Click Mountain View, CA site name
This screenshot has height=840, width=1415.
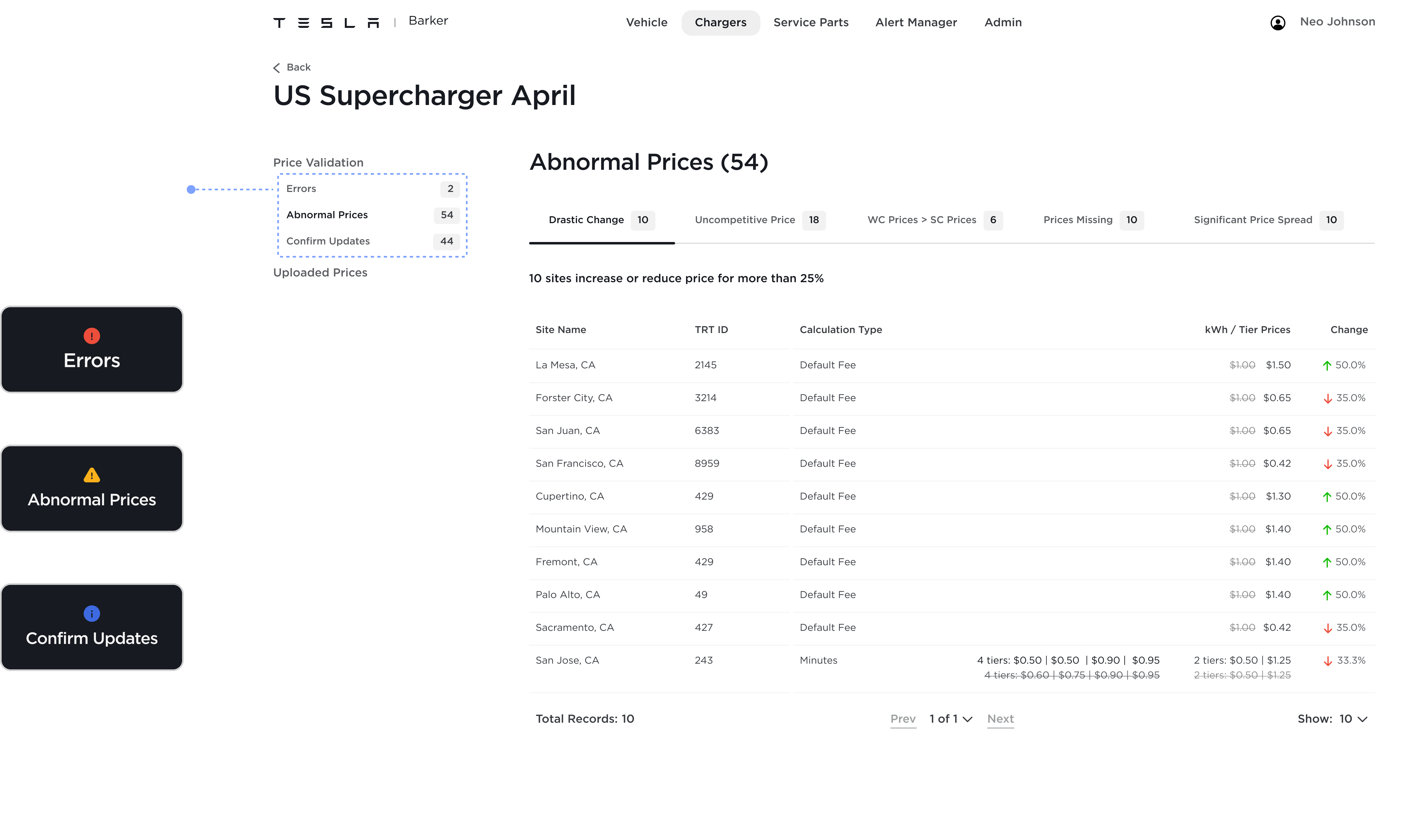[x=581, y=530]
